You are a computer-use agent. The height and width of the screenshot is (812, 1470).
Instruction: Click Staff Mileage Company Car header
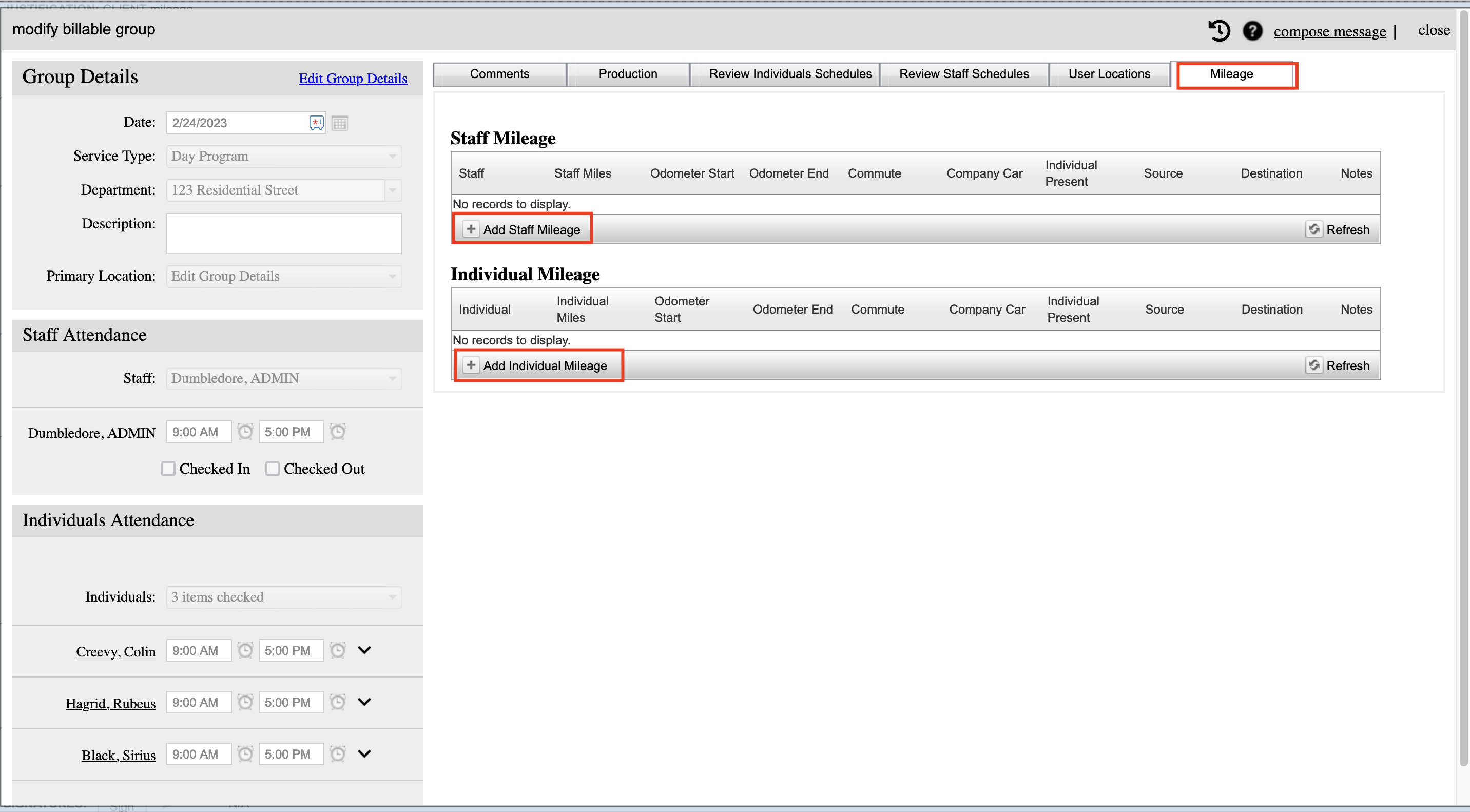click(x=984, y=173)
